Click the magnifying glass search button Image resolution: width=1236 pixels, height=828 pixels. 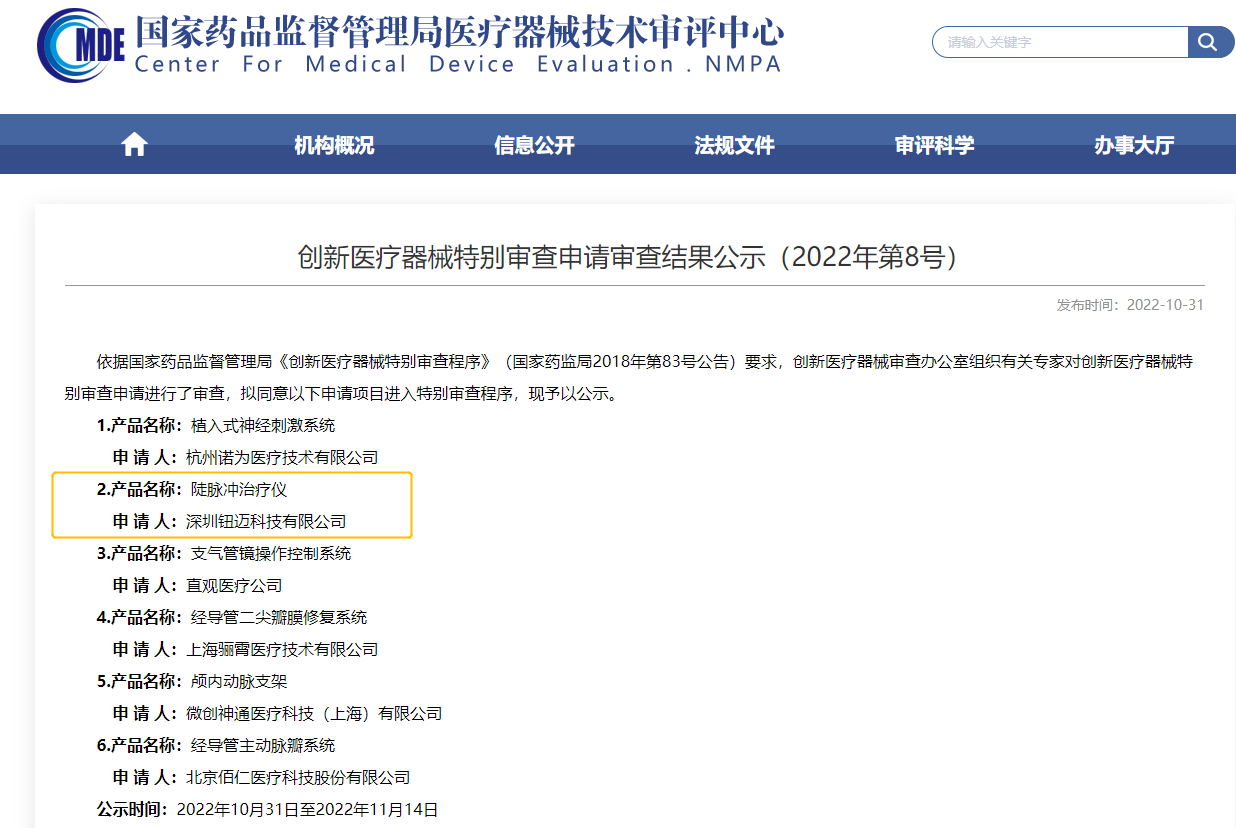1210,42
